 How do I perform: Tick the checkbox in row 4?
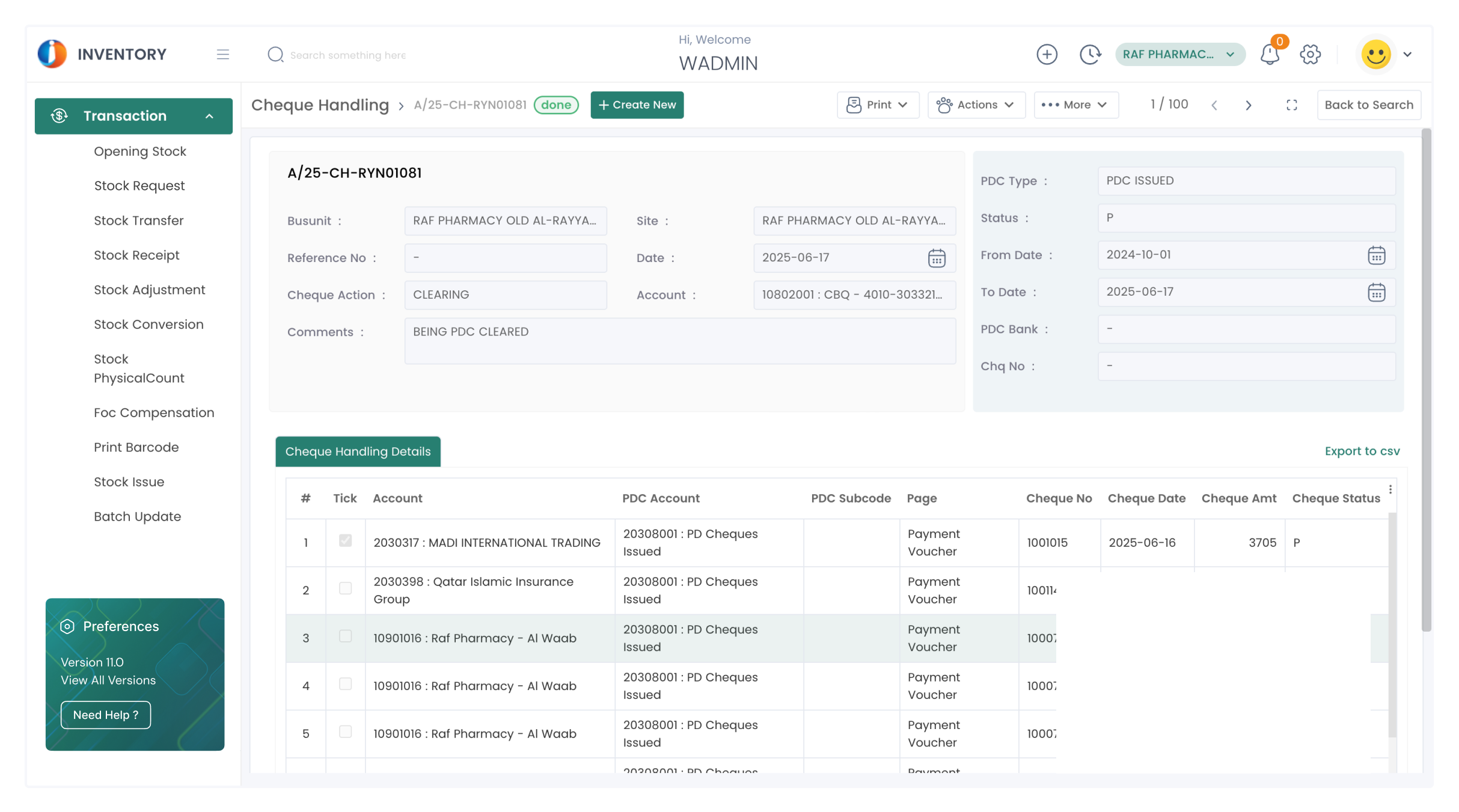345,683
